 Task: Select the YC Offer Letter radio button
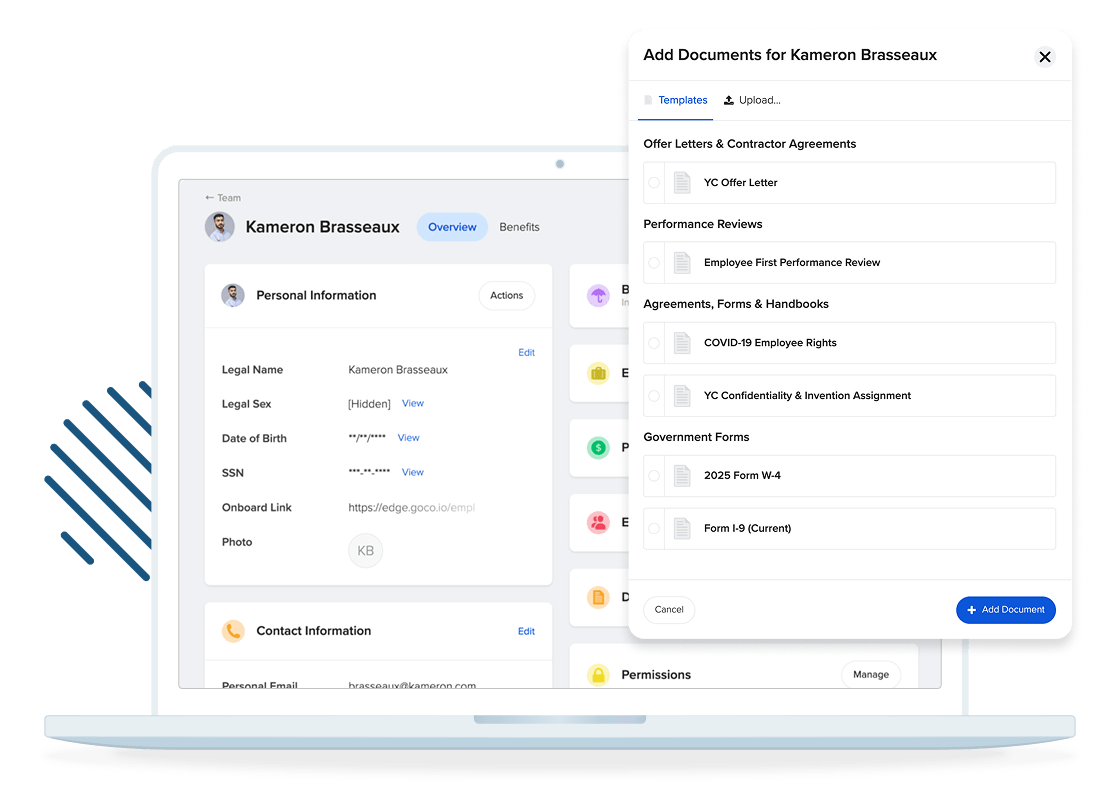[x=654, y=183]
